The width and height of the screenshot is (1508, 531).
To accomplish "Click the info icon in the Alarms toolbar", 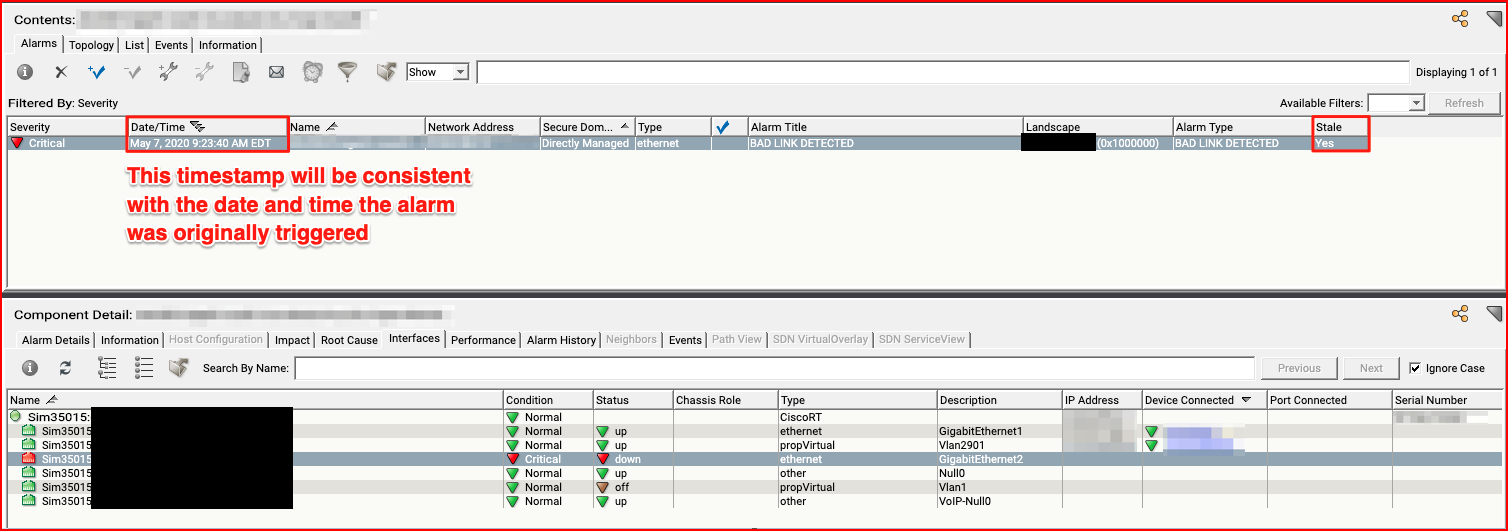I will pos(25,72).
